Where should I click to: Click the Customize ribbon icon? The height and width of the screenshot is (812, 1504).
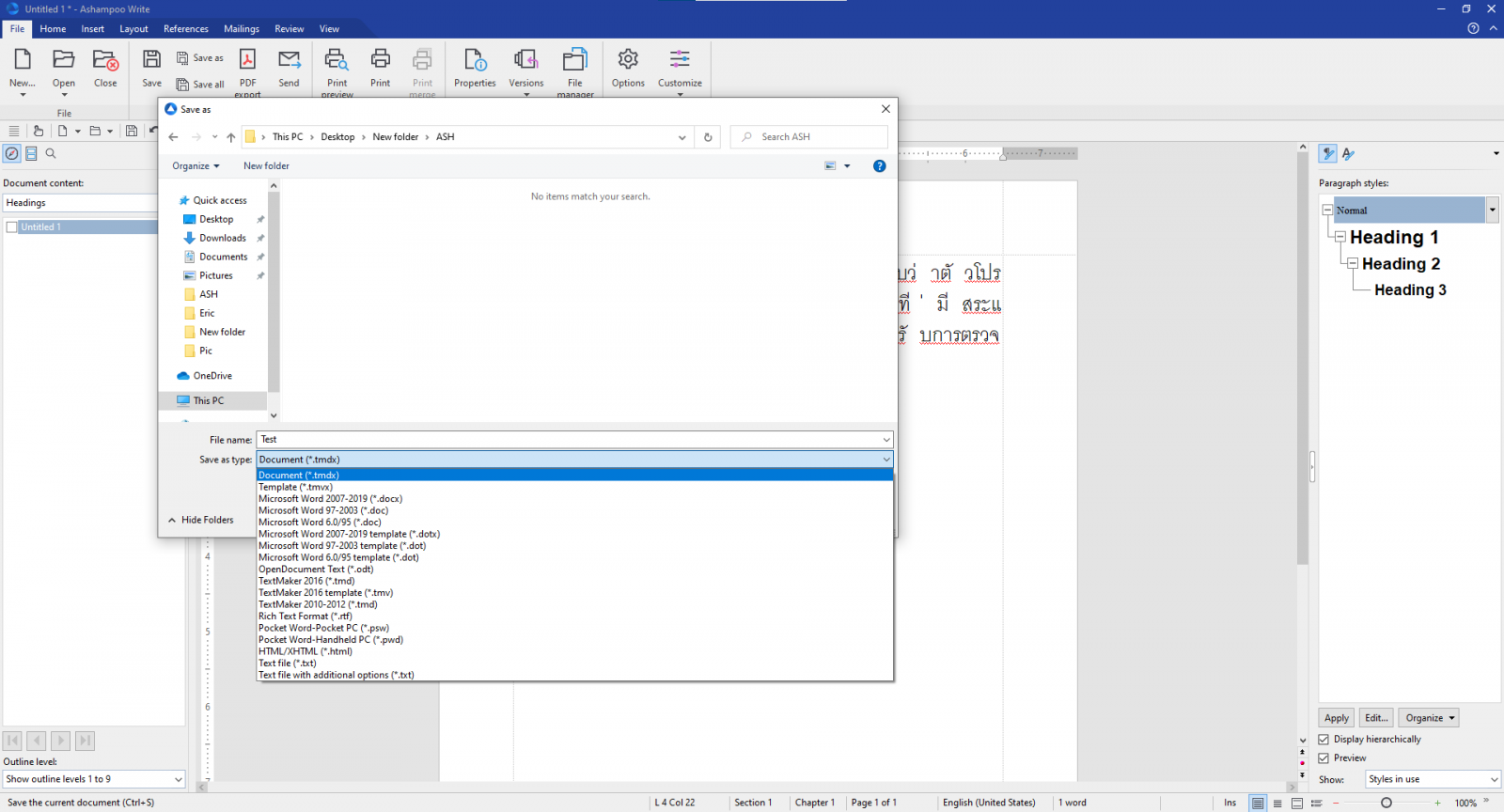pos(680,61)
